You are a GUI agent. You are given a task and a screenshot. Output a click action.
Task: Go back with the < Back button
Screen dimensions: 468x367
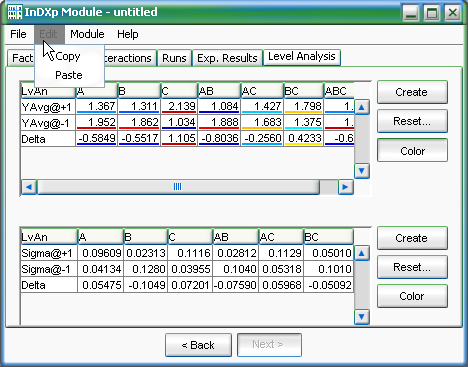(x=198, y=345)
